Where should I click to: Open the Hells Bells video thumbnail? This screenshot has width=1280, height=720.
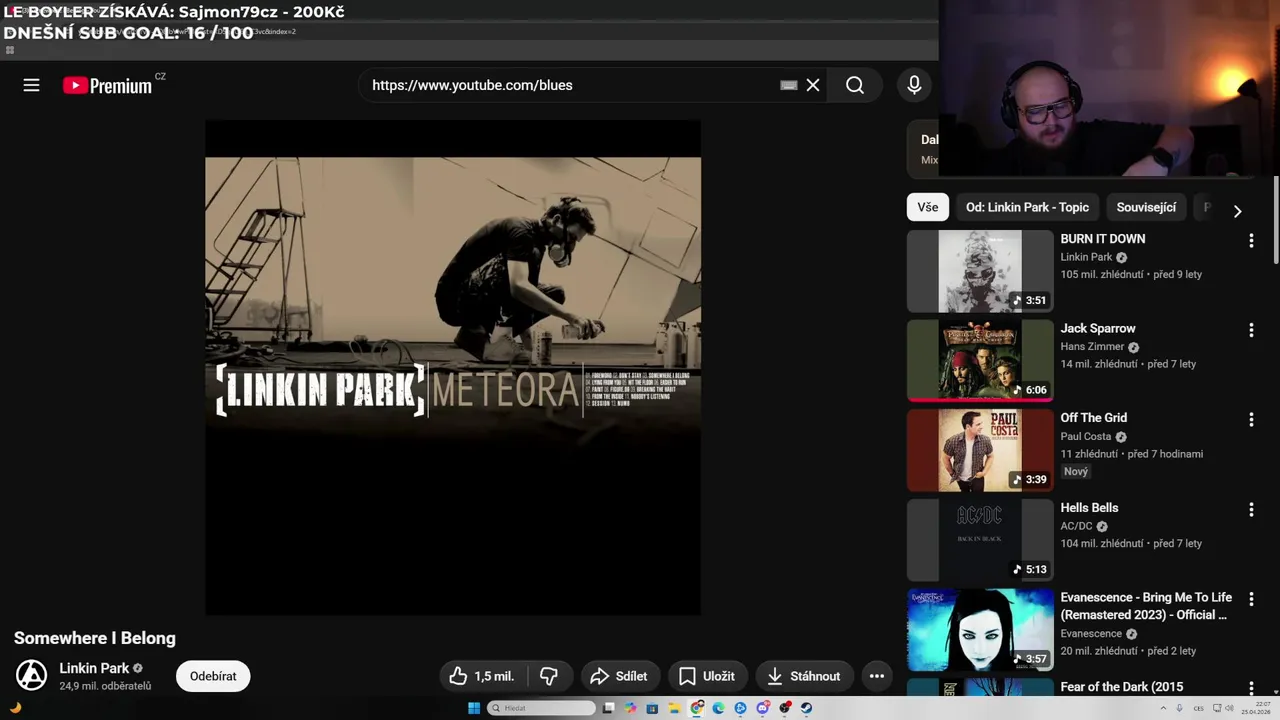(980, 540)
